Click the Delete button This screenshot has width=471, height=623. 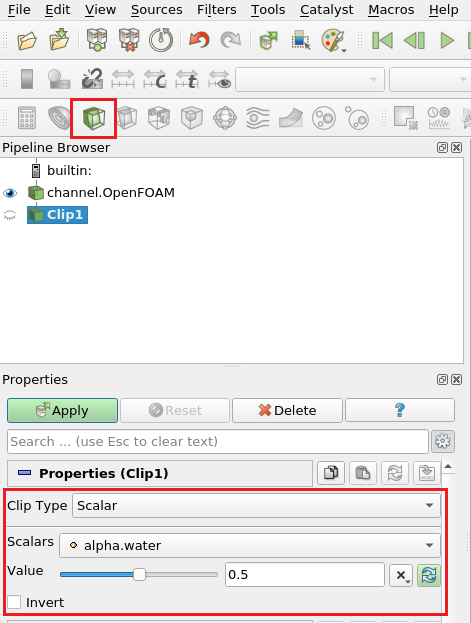[287, 410]
